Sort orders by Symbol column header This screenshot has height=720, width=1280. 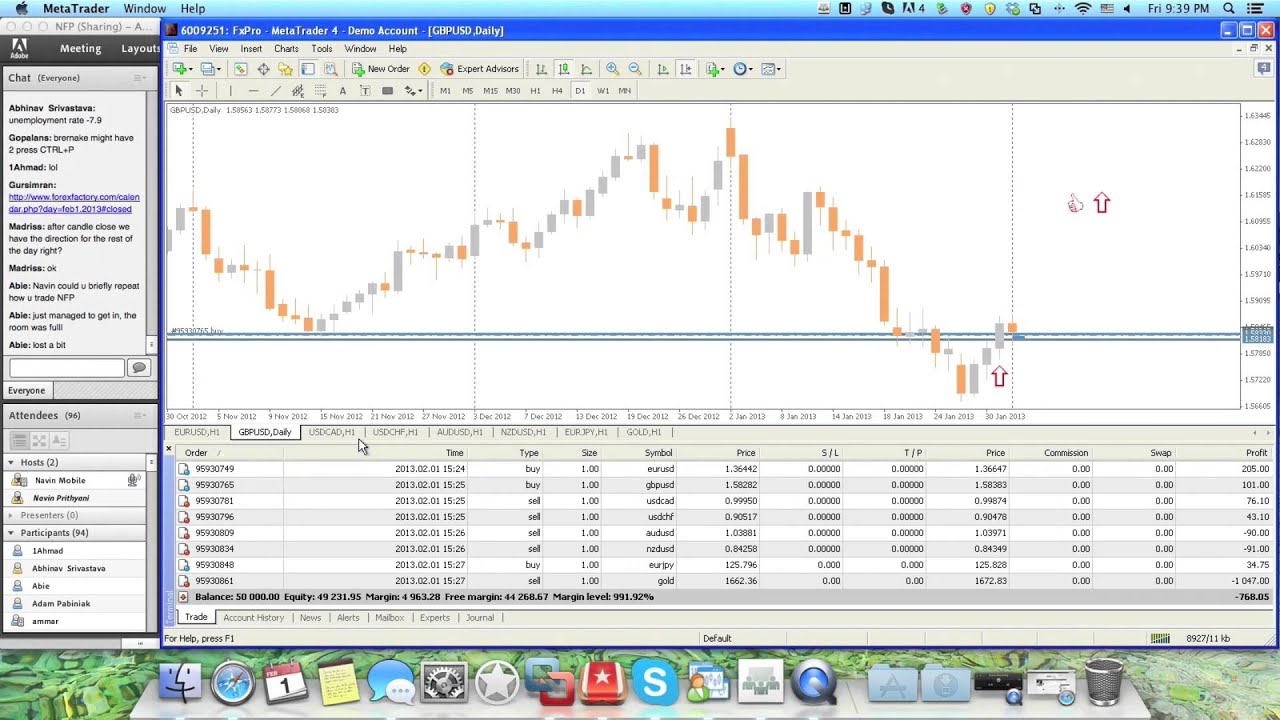pos(658,453)
